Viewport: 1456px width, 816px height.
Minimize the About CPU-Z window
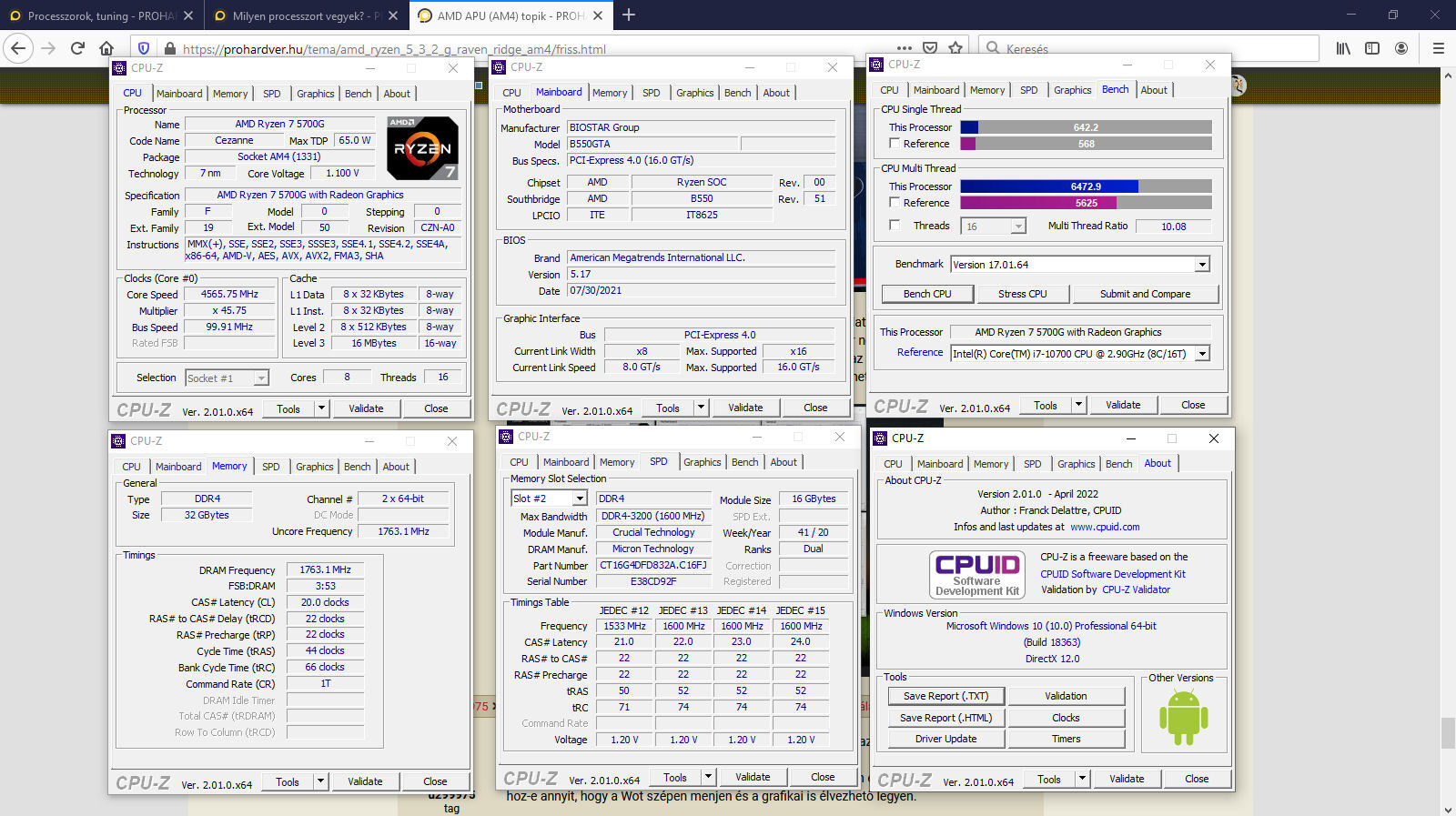(x=1131, y=438)
